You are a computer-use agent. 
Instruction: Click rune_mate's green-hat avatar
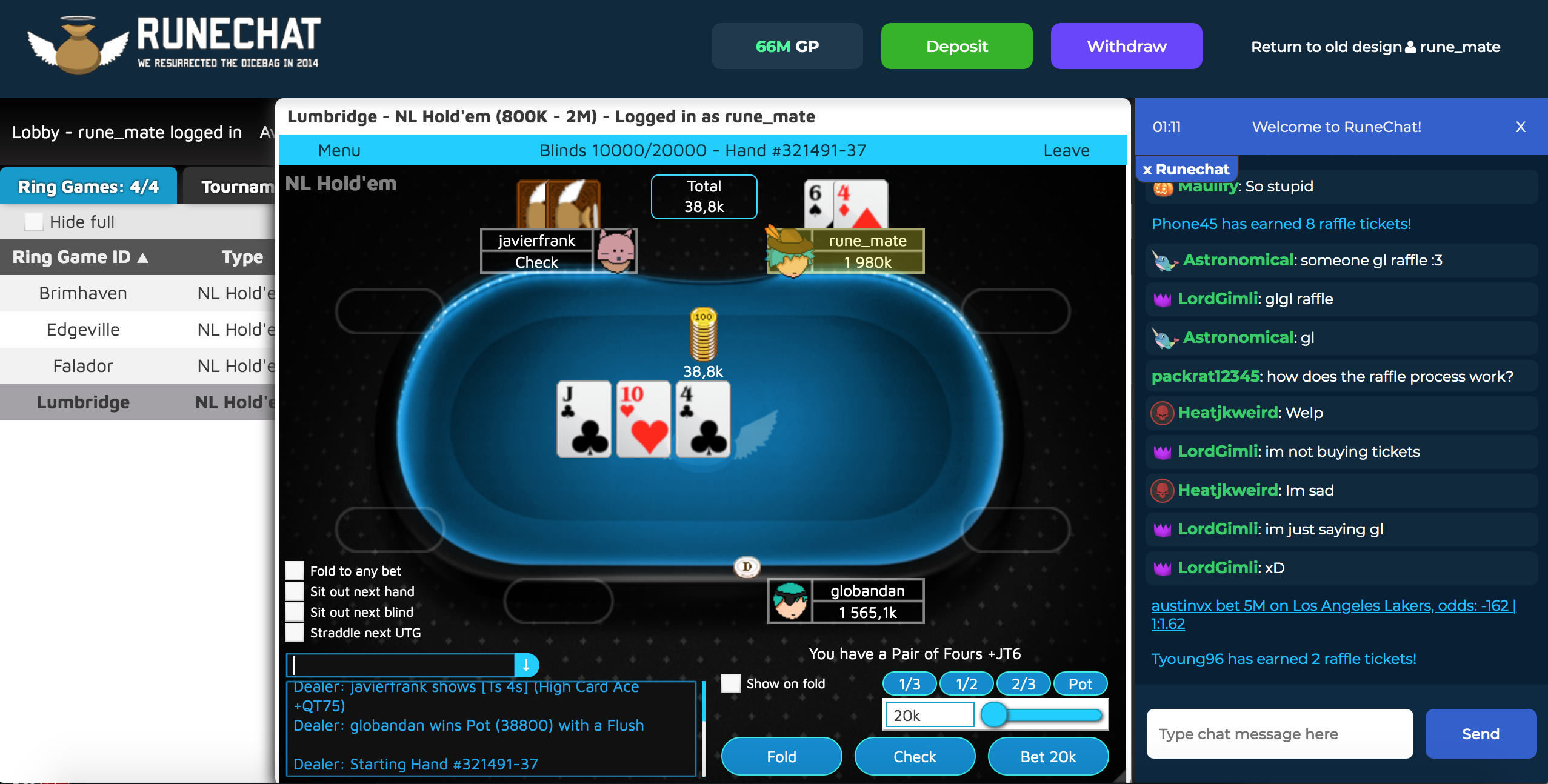click(x=789, y=251)
